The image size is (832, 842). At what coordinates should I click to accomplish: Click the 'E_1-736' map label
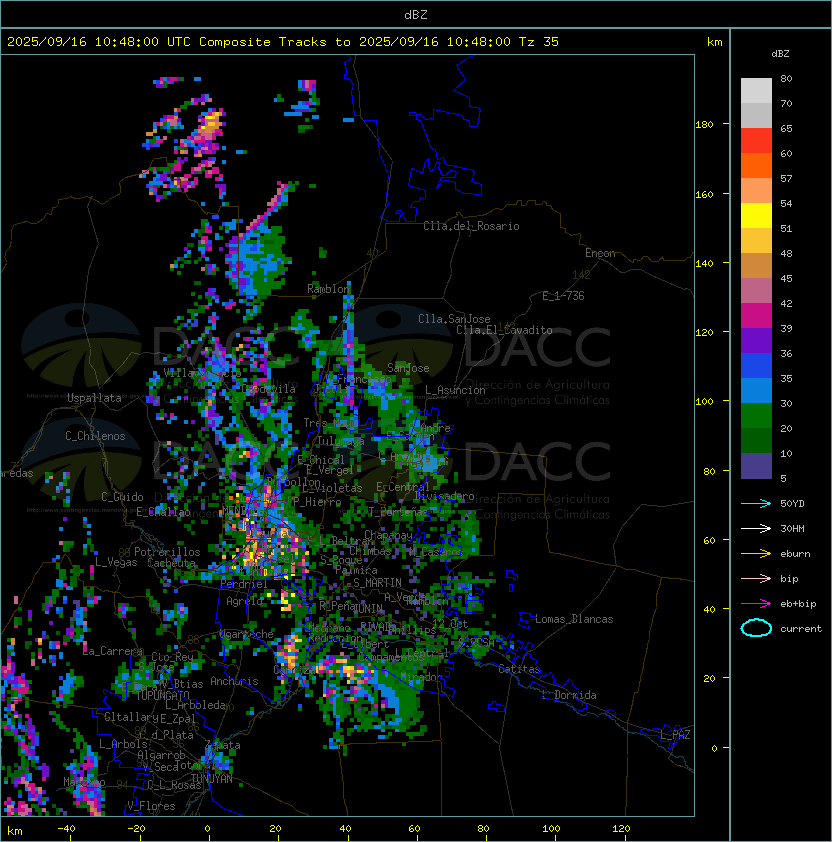(563, 296)
